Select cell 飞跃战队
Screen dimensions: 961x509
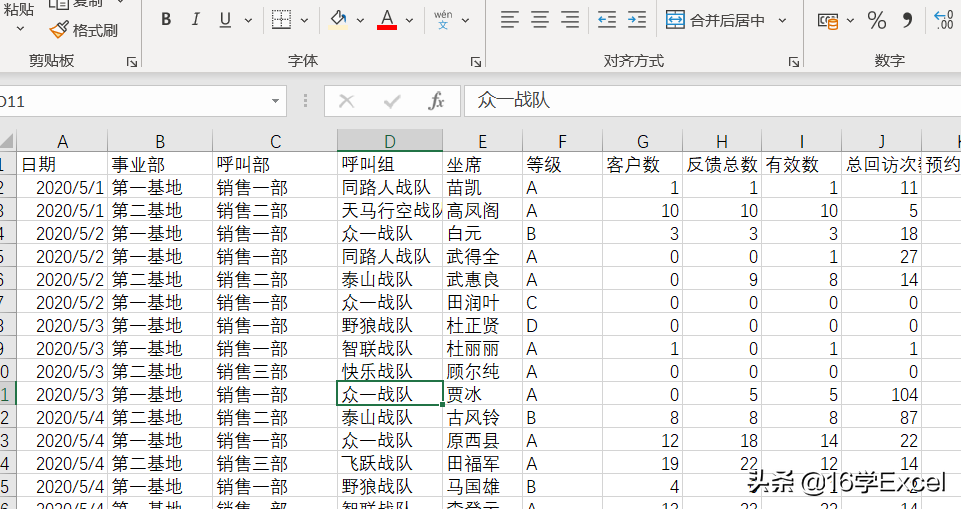point(390,464)
